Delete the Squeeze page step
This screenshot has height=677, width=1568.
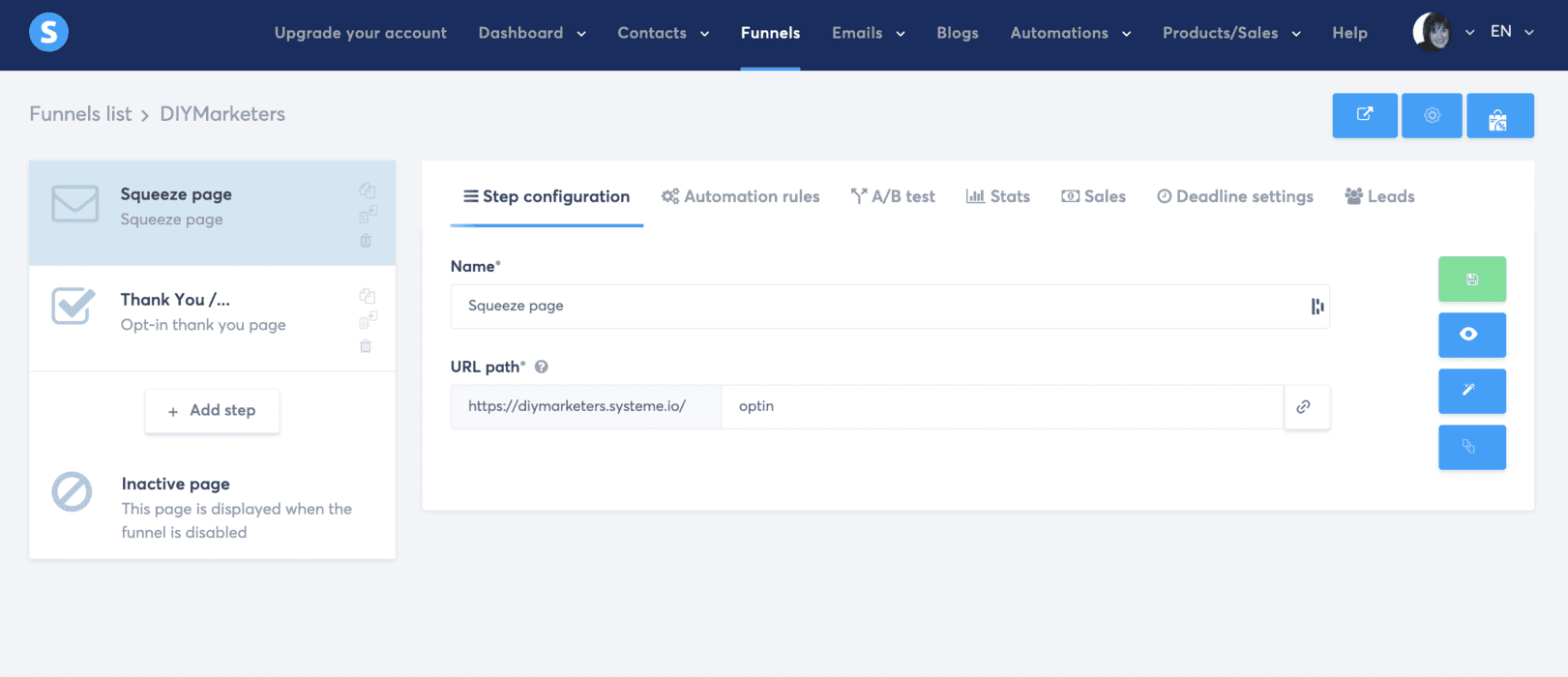pyautogui.click(x=366, y=240)
